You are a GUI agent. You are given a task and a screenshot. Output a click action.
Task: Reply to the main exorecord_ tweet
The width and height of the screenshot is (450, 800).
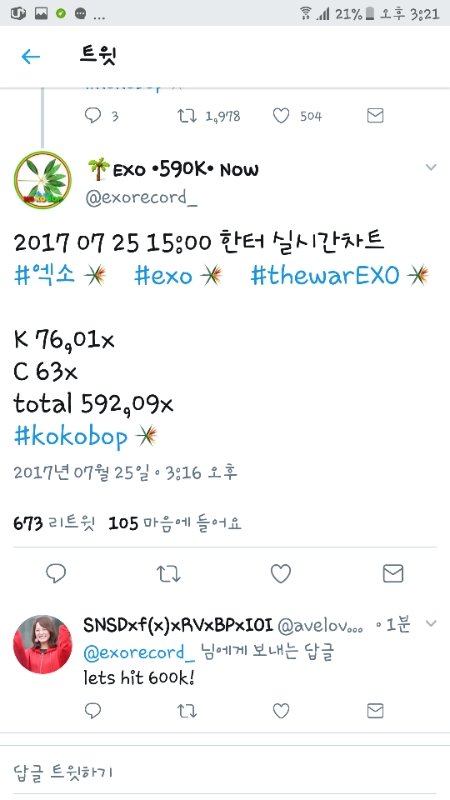point(56,573)
